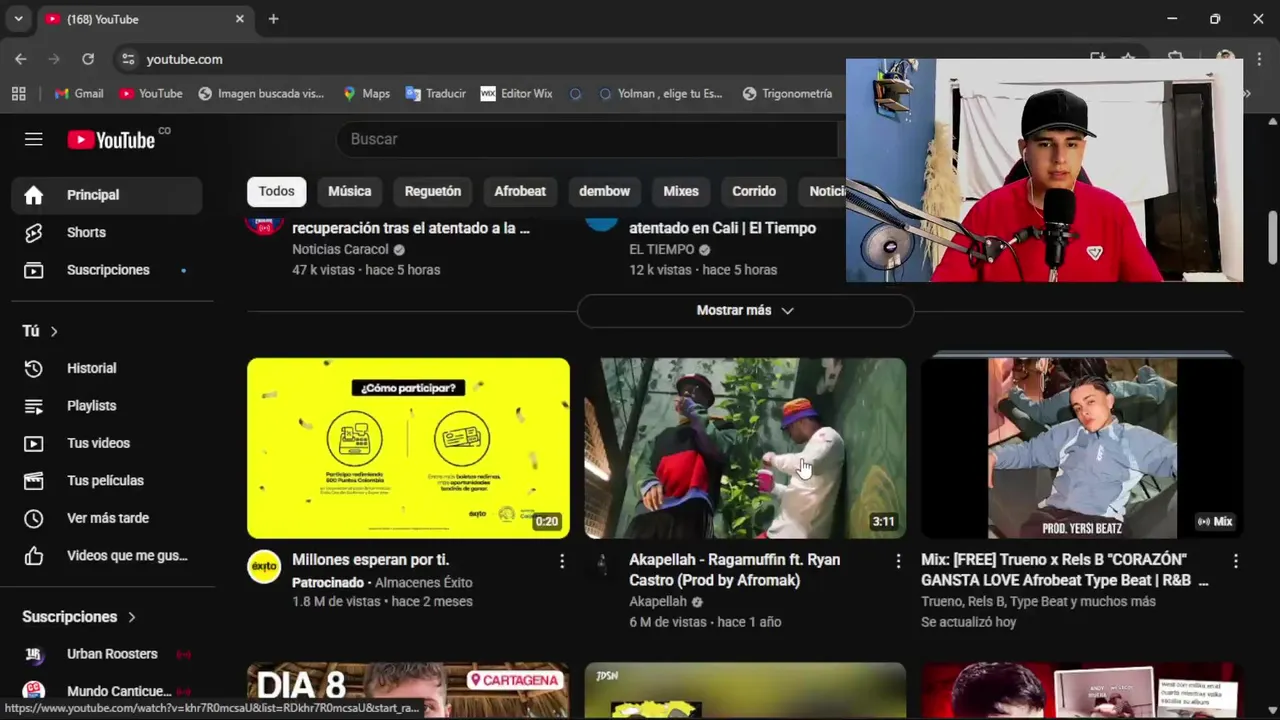The width and height of the screenshot is (1280, 720).
Task: Open EL TIEMPO channel name
Action: click(x=661, y=249)
